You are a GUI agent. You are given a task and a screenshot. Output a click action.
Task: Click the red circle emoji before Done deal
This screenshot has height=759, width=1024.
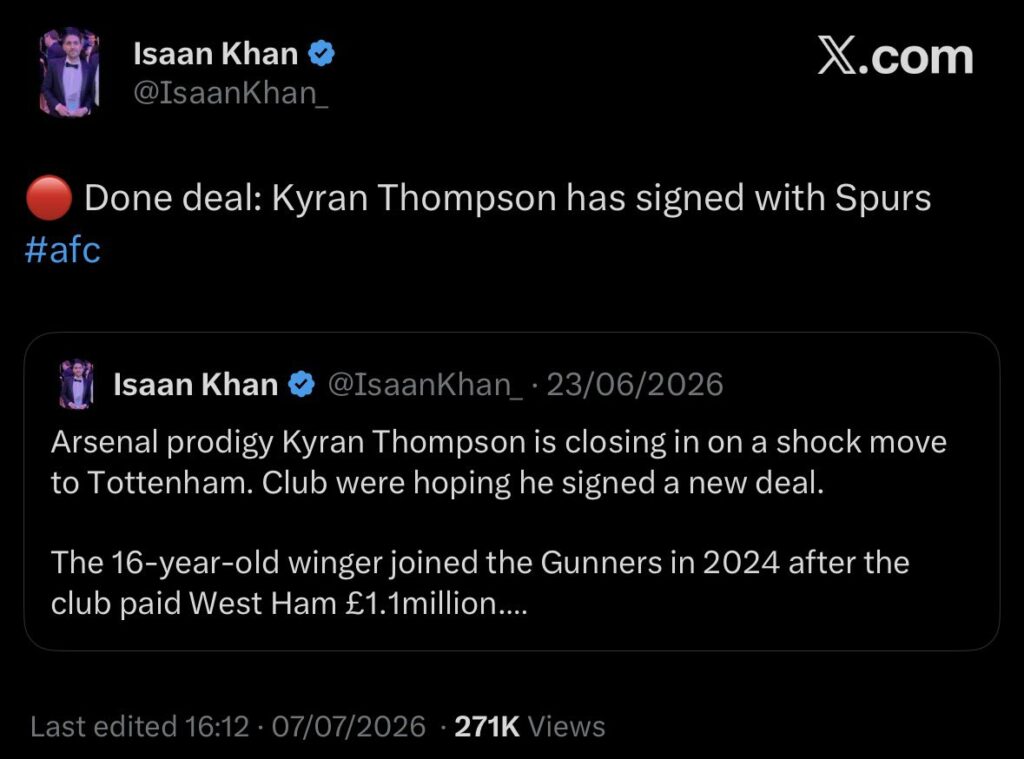[49, 198]
